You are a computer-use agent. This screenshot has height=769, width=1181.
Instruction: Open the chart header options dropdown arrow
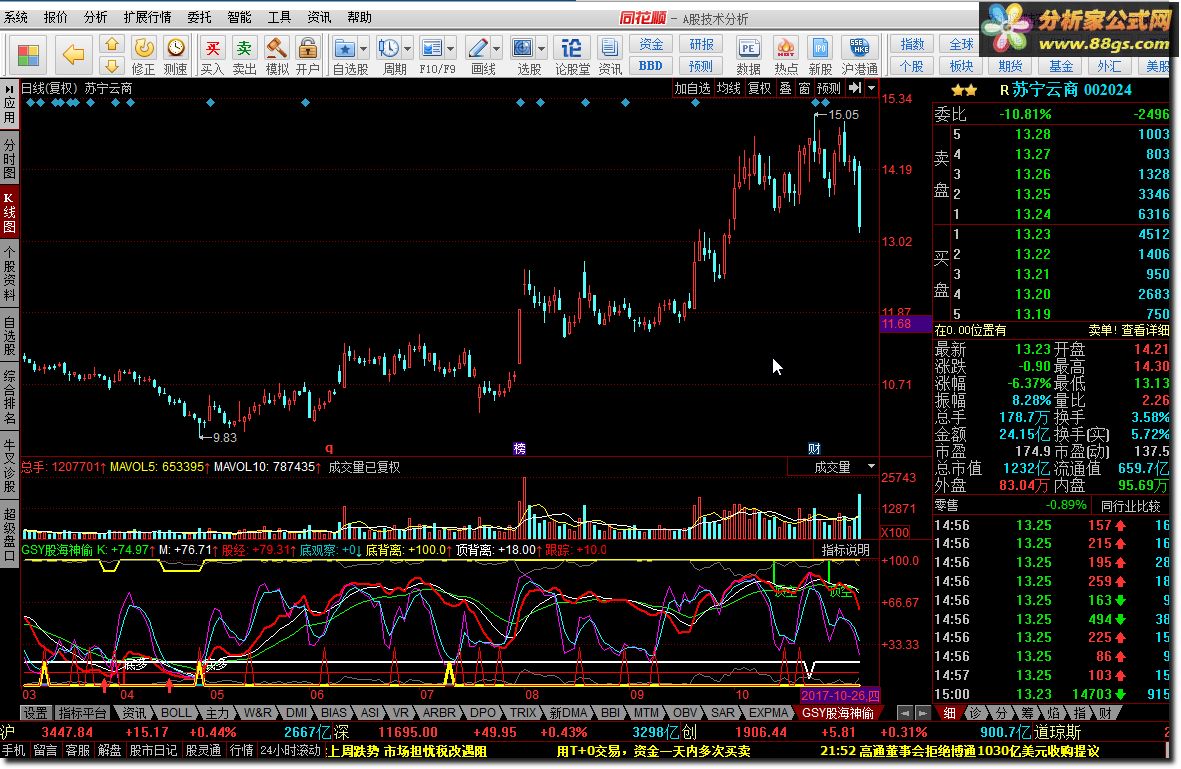871,88
